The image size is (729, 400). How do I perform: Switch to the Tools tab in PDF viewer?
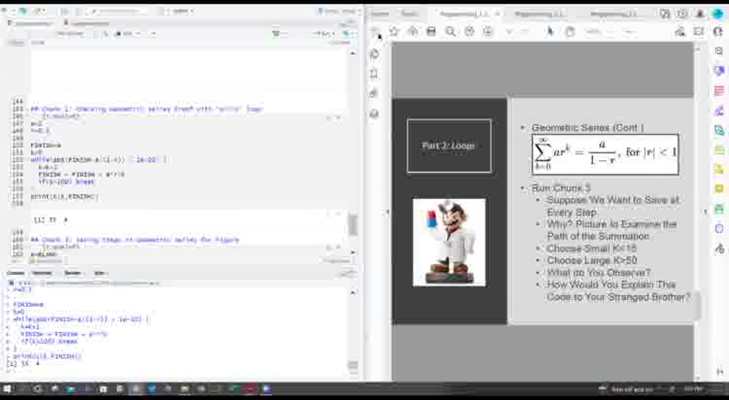(x=409, y=14)
